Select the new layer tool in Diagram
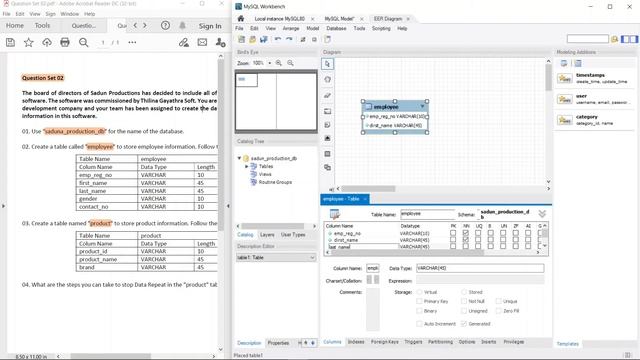This screenshot has width=640, height=360. click(327, 111)
